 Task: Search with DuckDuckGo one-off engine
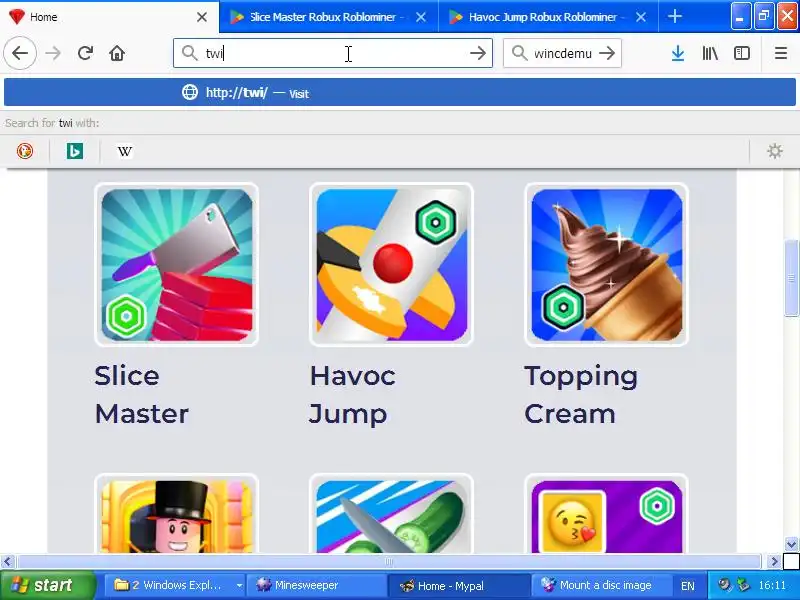[x=24, y=151]
